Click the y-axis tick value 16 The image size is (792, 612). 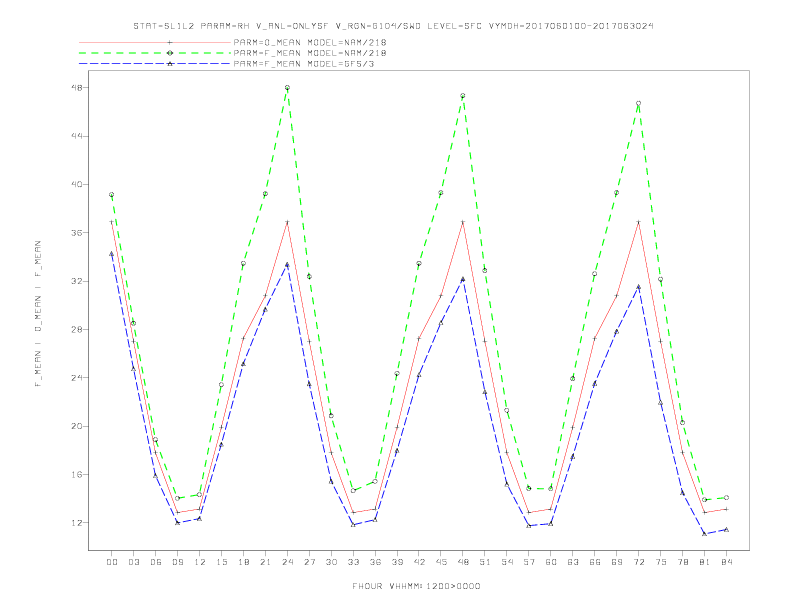point(77,475)
